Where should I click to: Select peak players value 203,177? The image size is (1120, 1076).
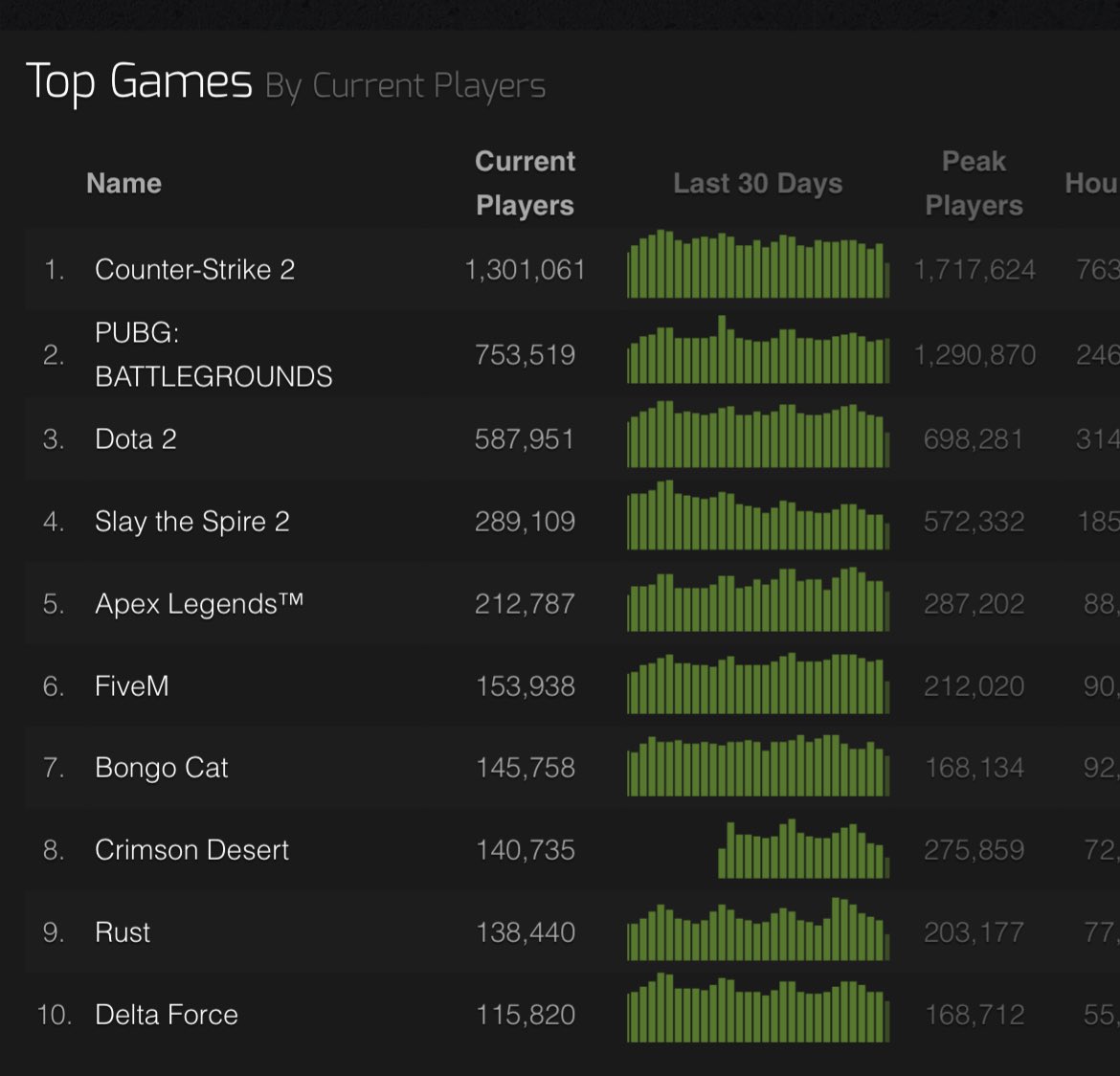(x=974, y=932)
